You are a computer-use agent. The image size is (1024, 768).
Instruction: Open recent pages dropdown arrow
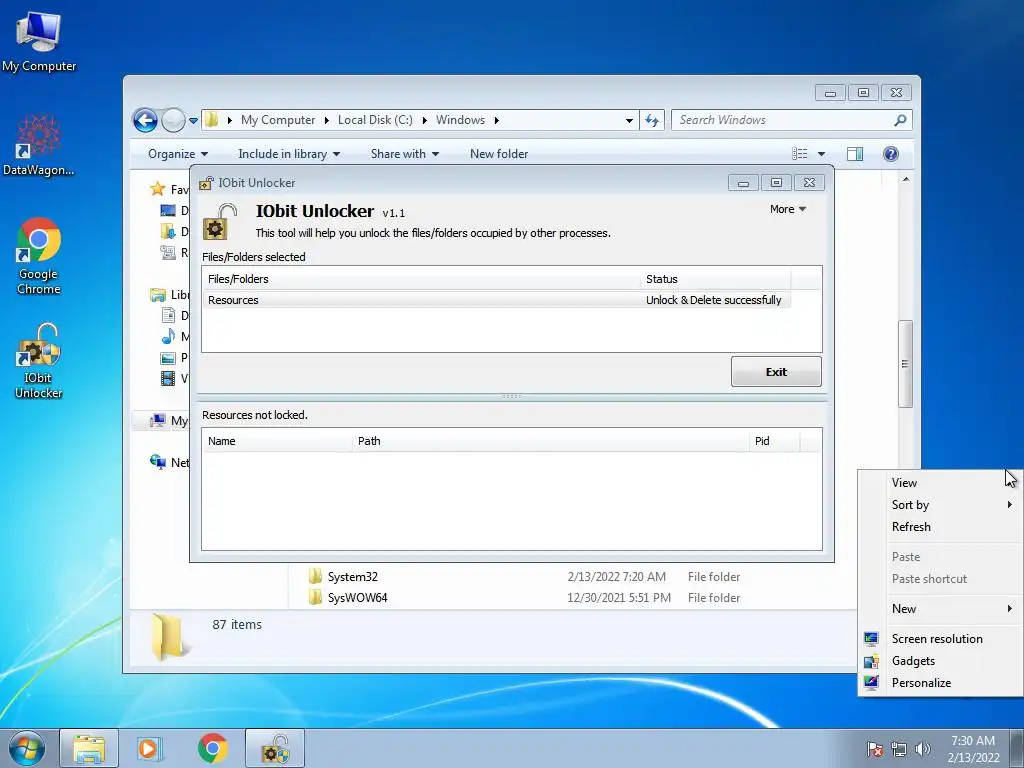193,121
